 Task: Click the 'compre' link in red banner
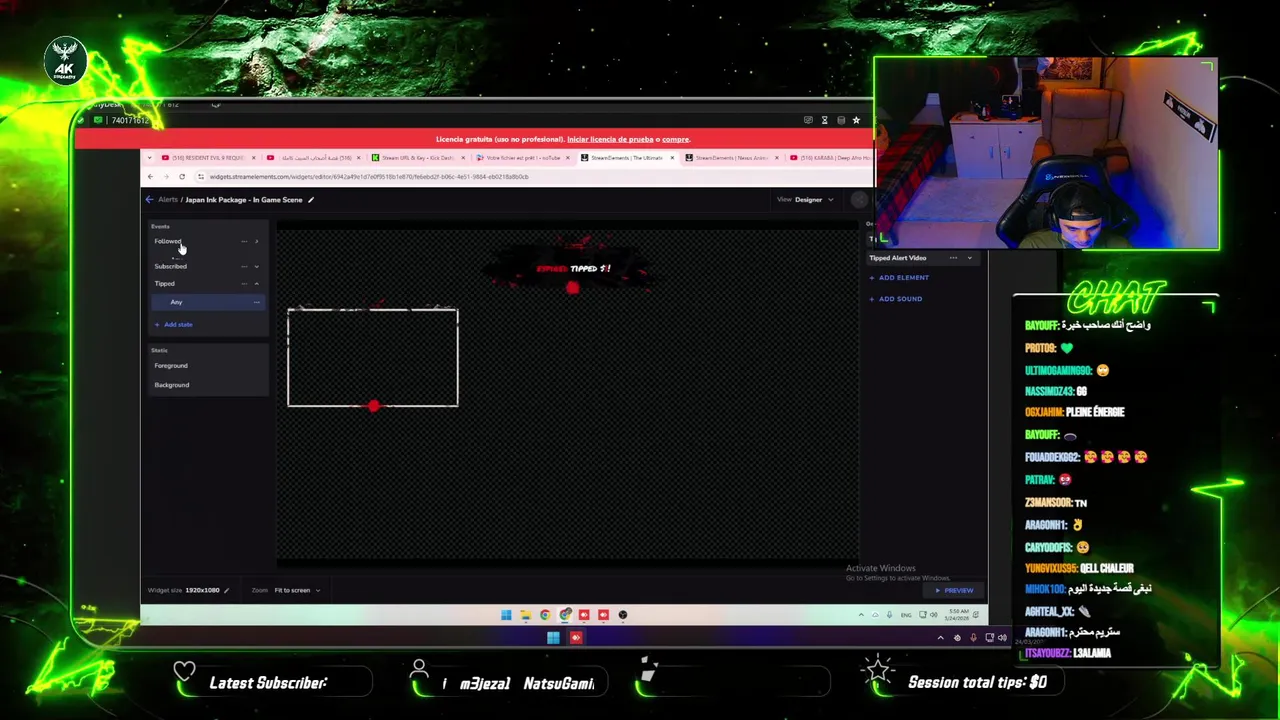[675, 139]
